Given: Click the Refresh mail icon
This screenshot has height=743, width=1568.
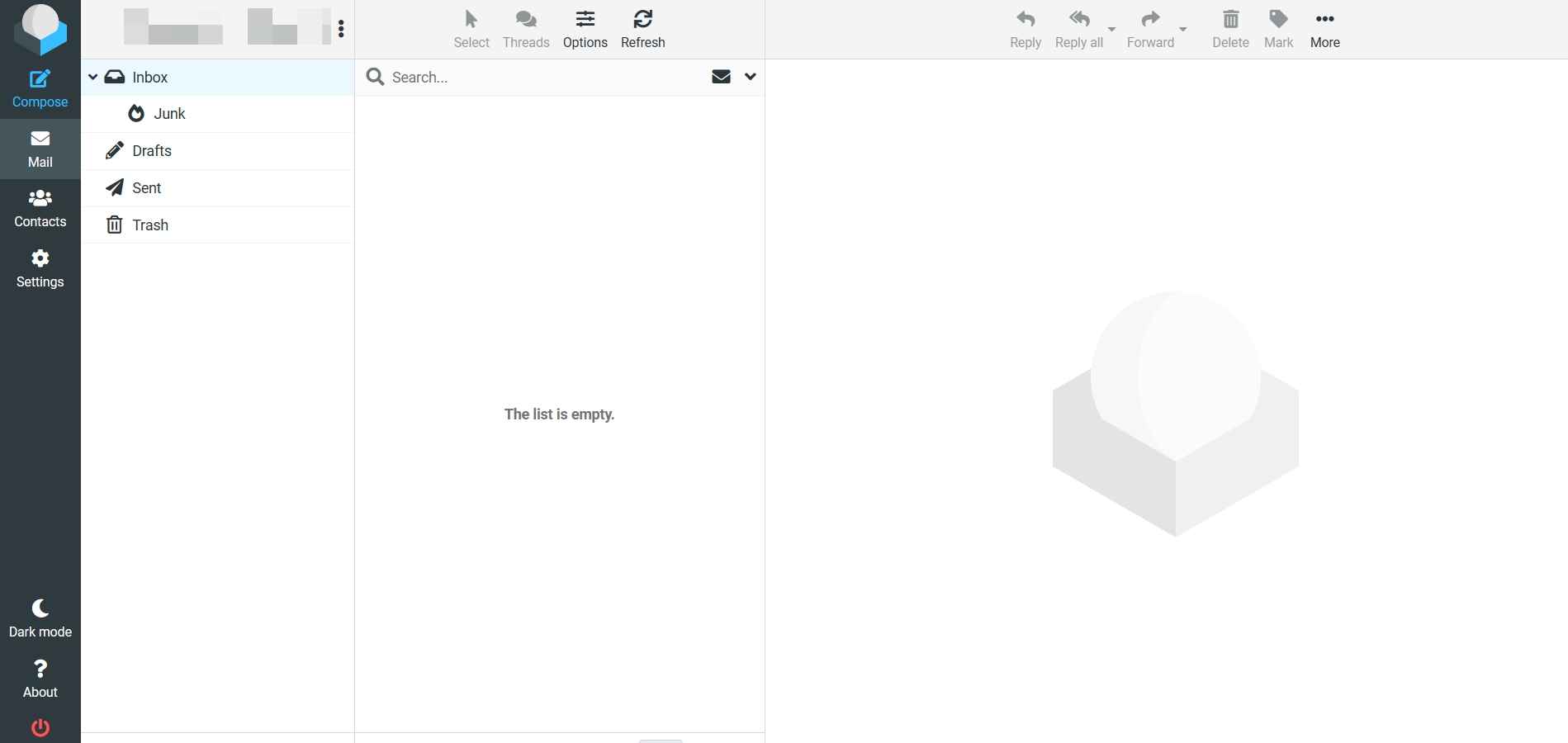Looking at the screenshot, I should (642, 29).
